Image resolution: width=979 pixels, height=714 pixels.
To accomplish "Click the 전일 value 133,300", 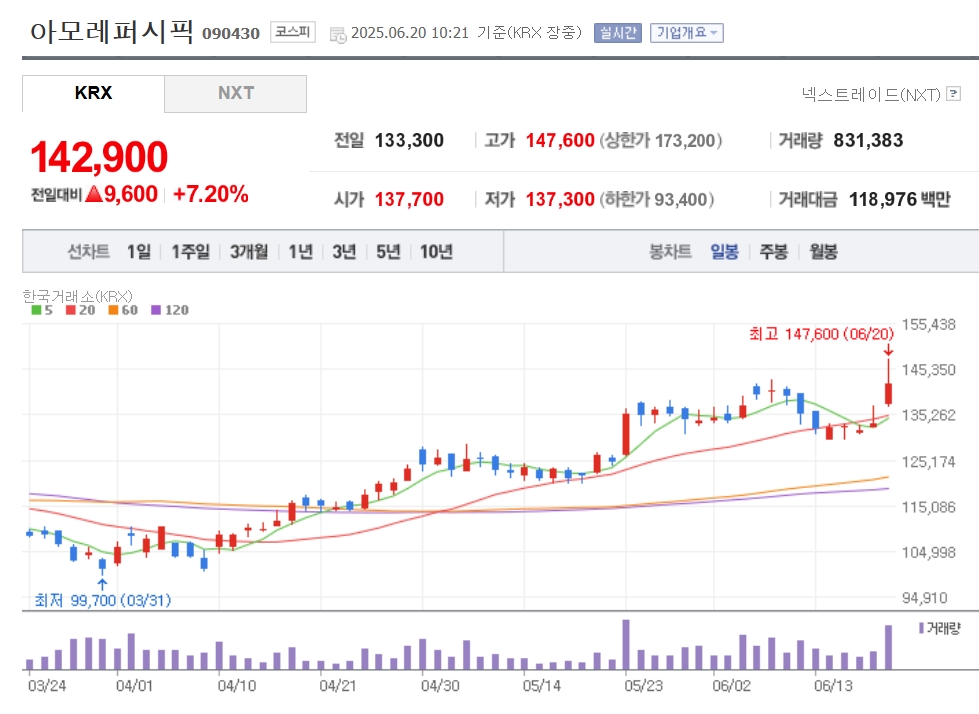I will pos(409,140).
